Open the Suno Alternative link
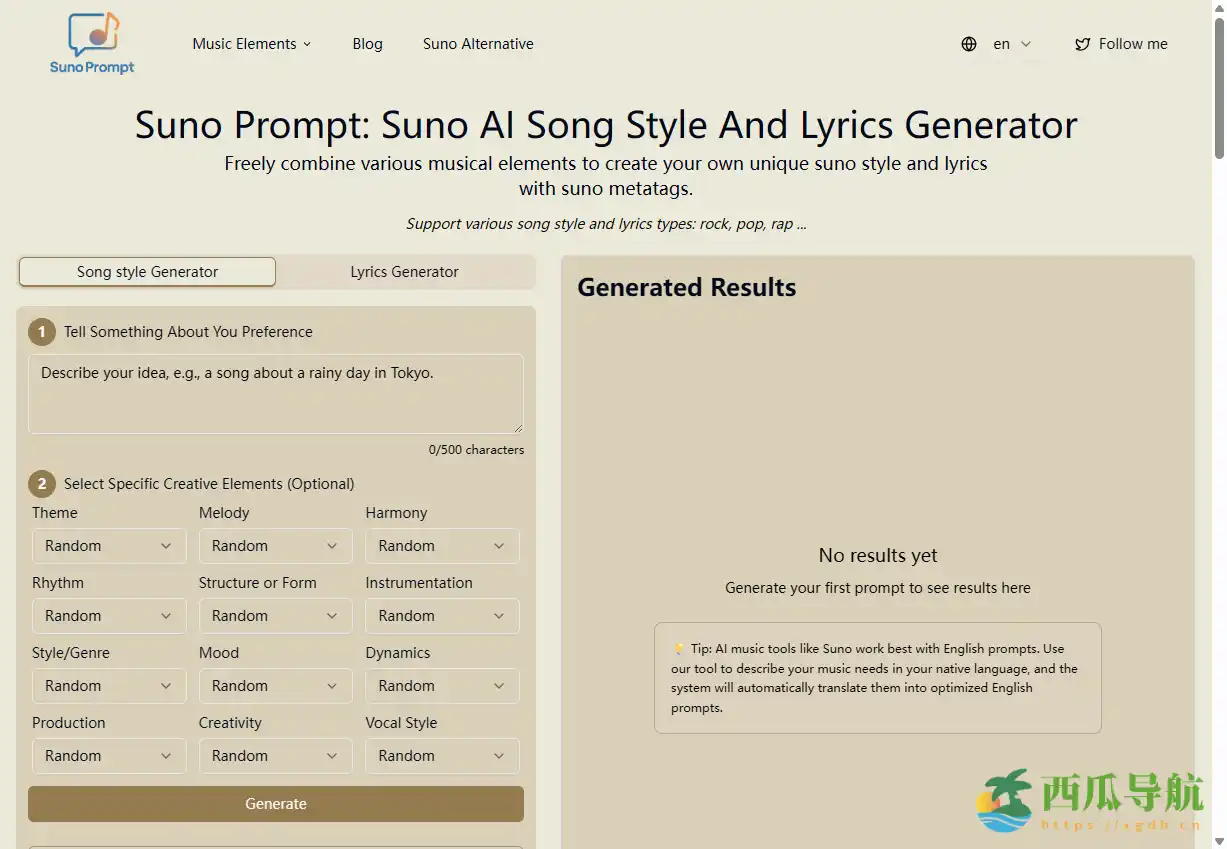This screenshot has width=1227, height=849. point(478,44)
